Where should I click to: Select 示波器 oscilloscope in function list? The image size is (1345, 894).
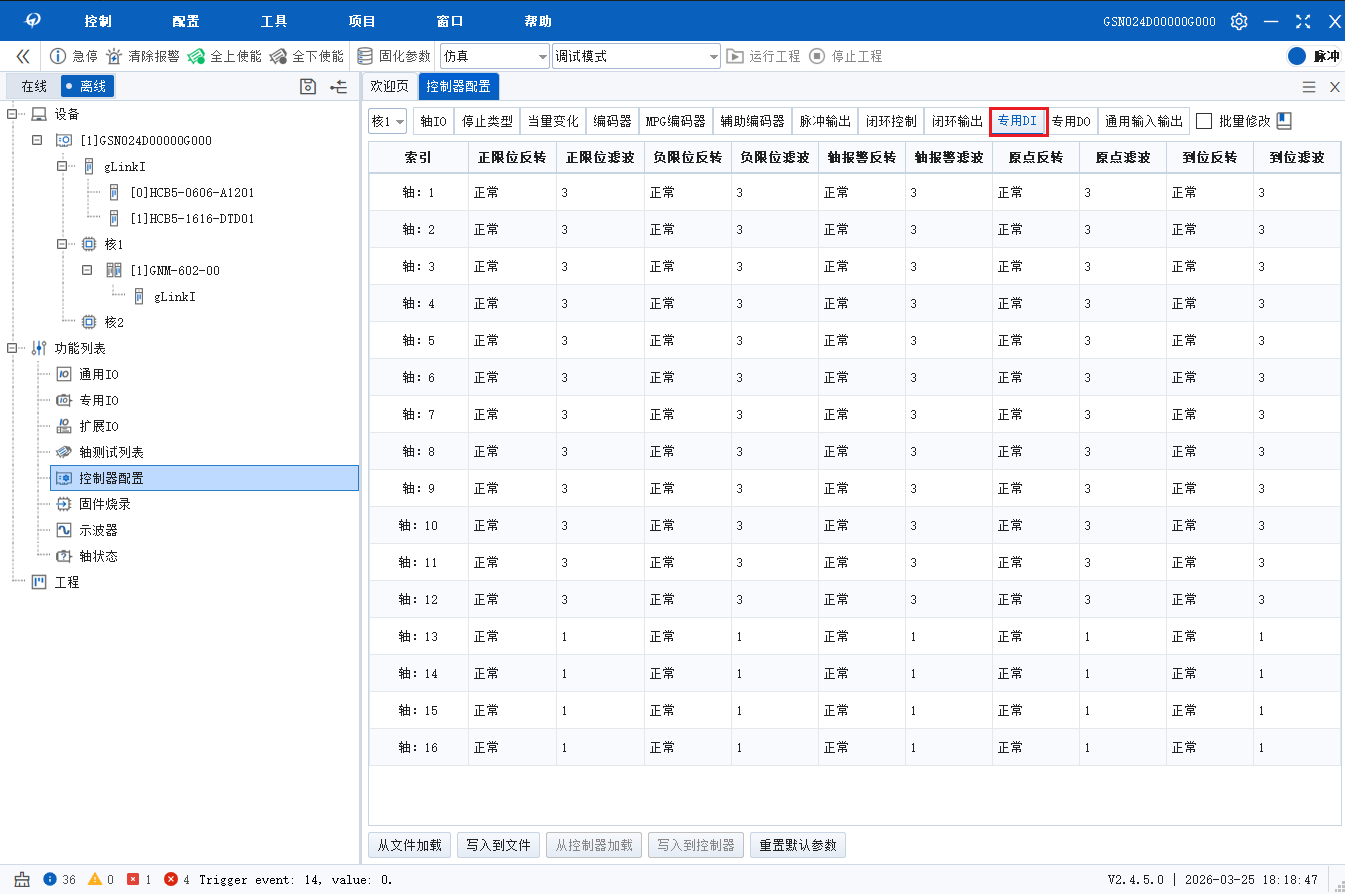click(98, 530)
